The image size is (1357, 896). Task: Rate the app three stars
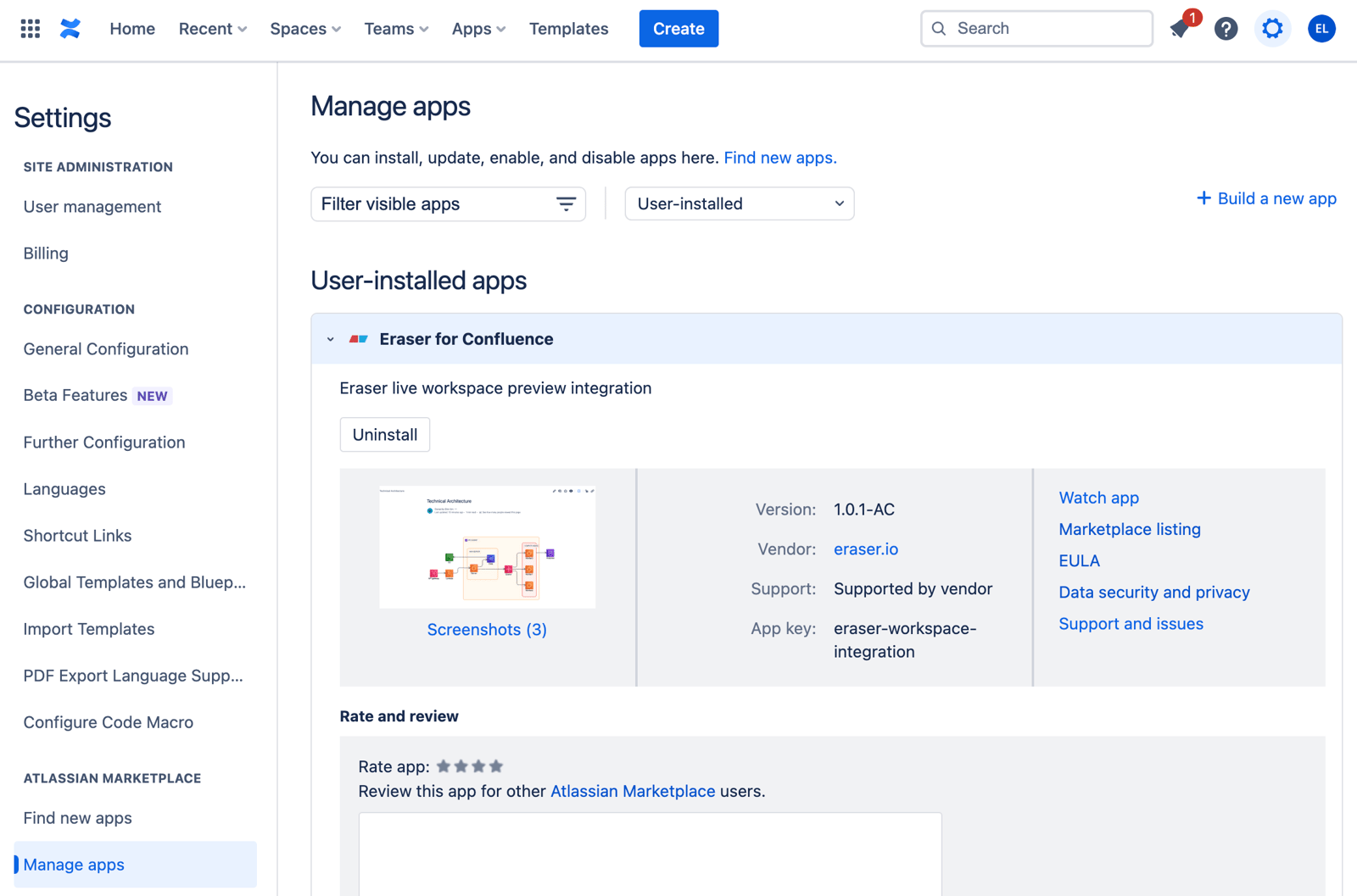coord(479,766)
